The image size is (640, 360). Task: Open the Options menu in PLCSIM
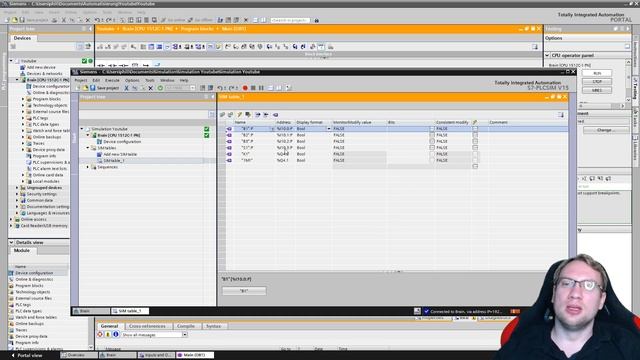pyautogui.click(x=132, y=80)
